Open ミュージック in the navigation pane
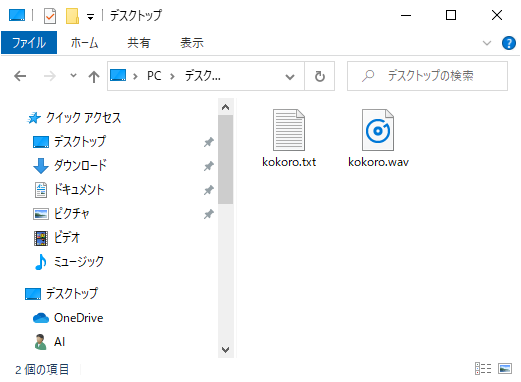The width and height of the screenshot is (521, 382). (79, 261)
